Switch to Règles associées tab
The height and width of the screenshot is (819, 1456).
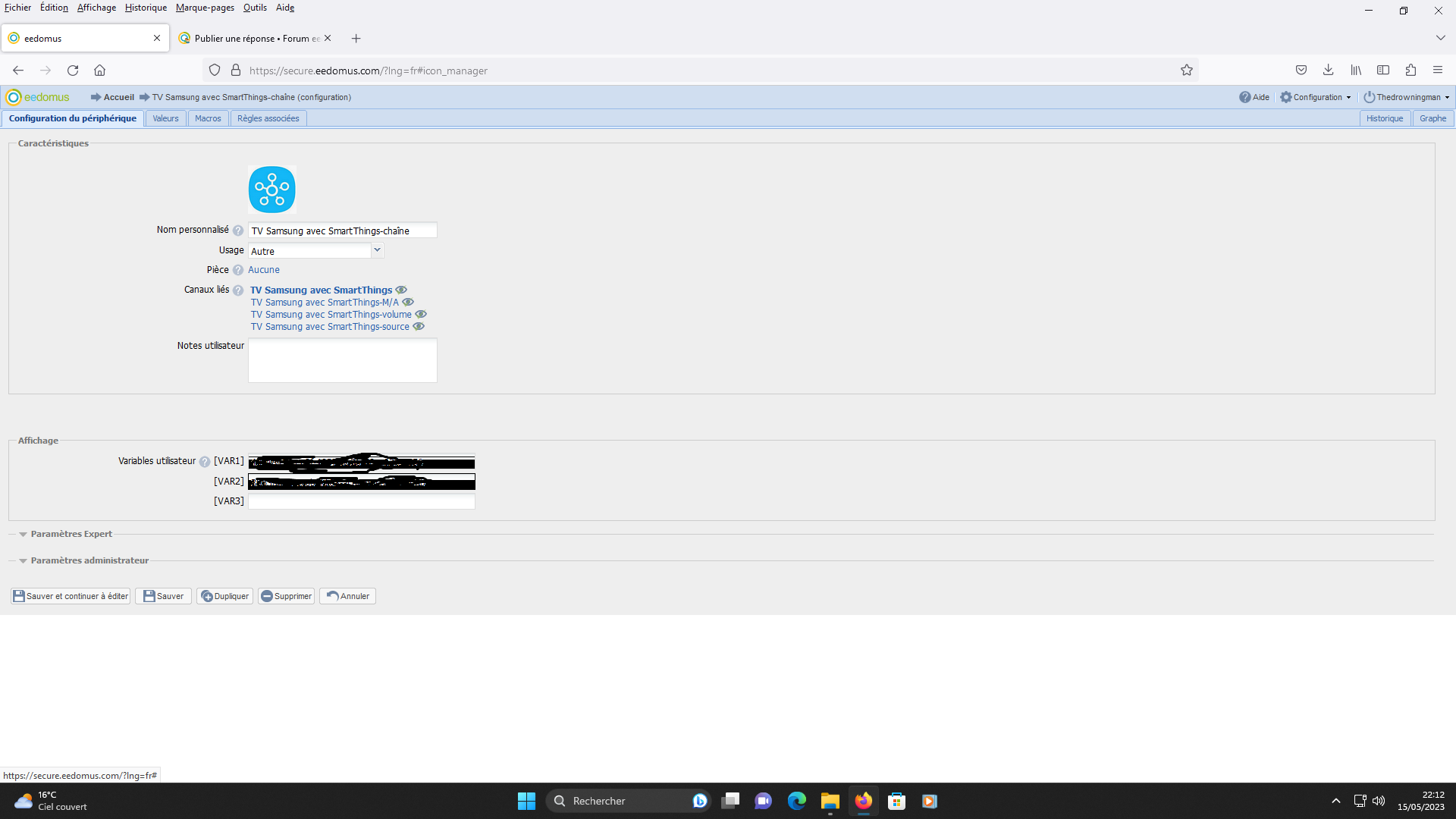click(x=268, y=118)
